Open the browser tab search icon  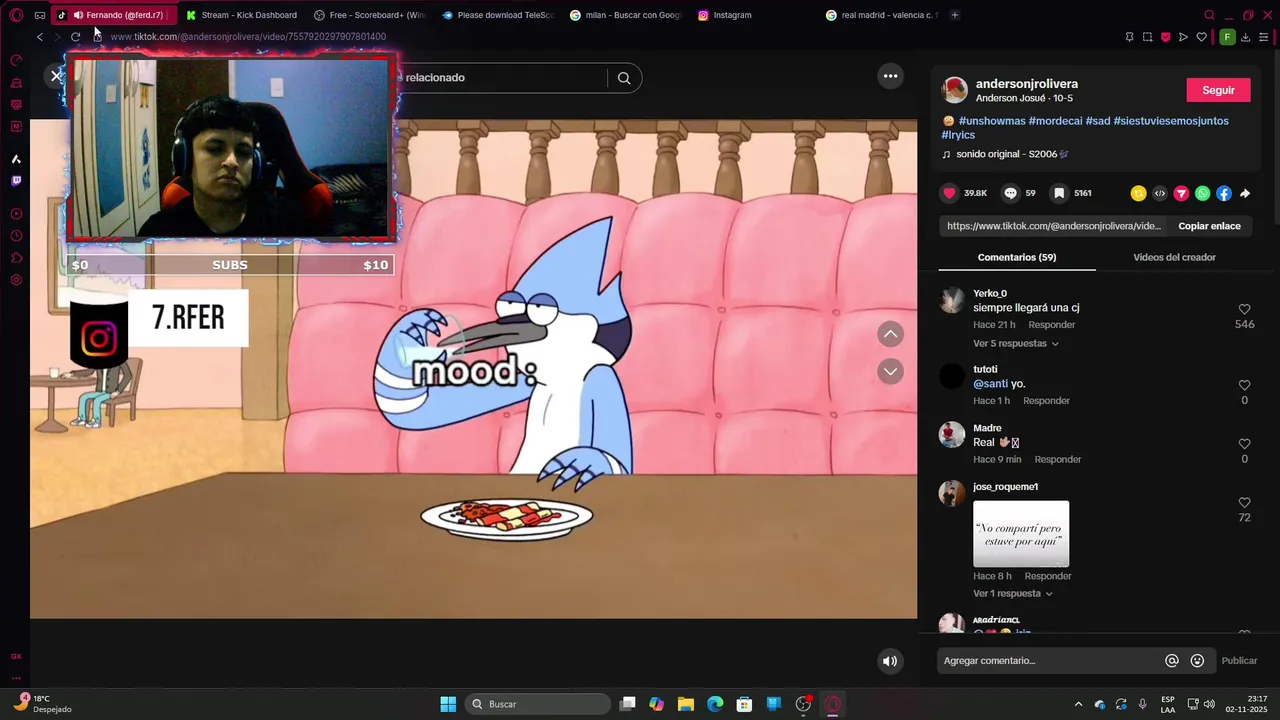(1209, 15)
